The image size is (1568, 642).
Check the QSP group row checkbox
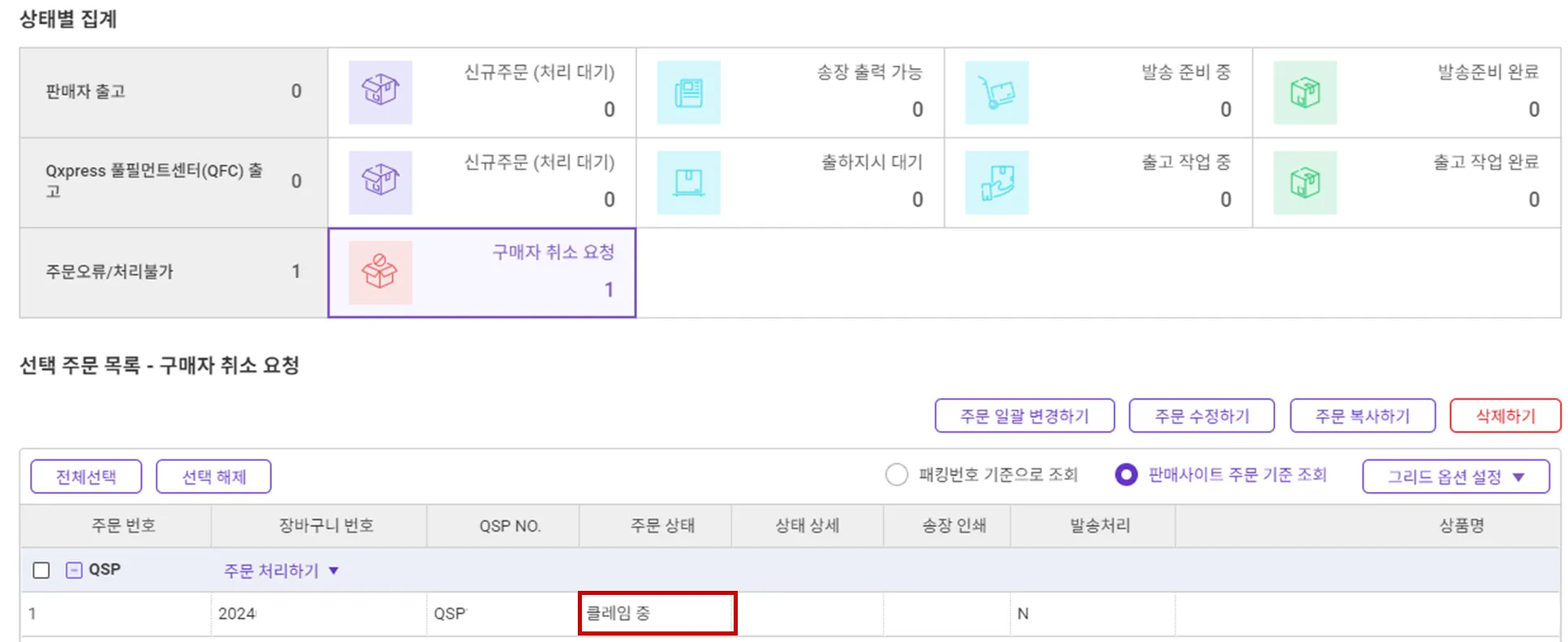pyautogui.click(x=41, y=571)
